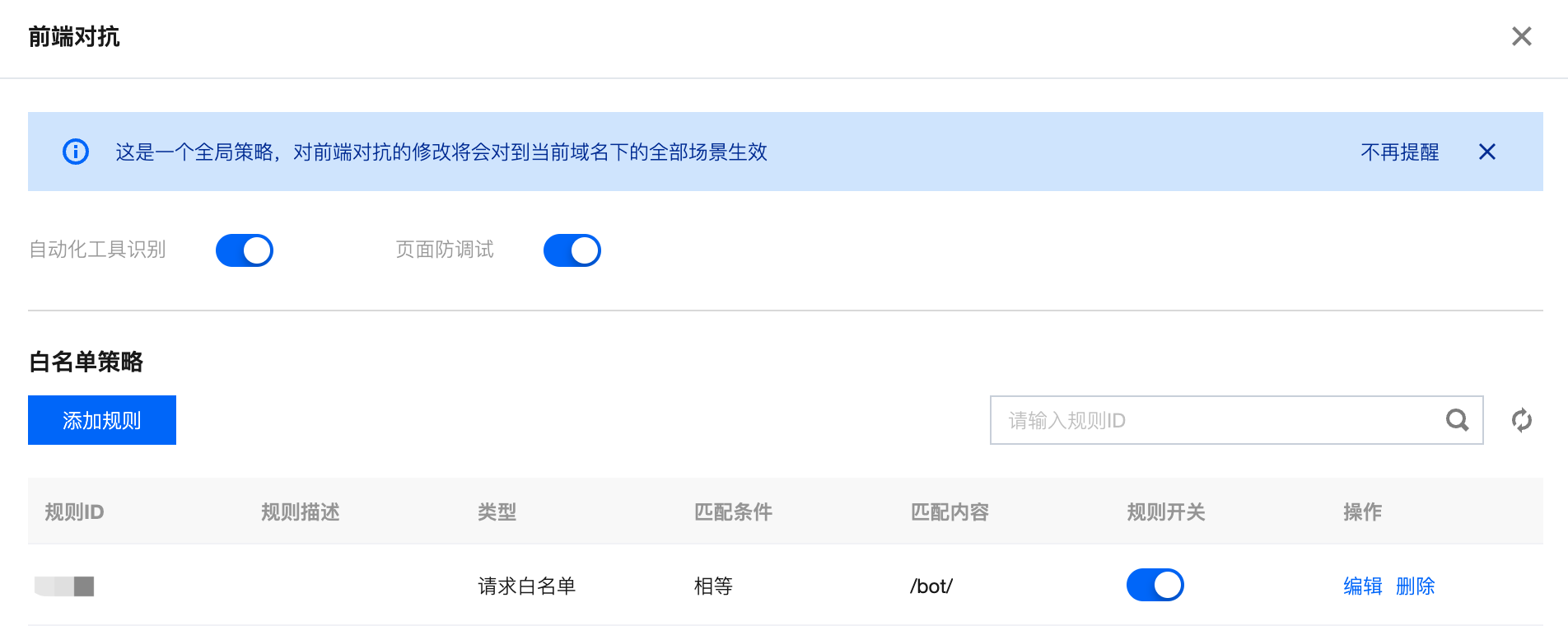Click 不再提醒 in the banner

coord(1400,152)
